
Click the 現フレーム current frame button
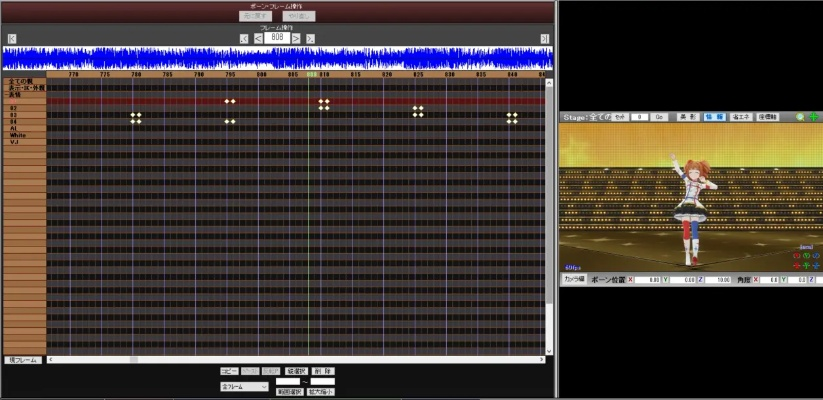(22, 360)
